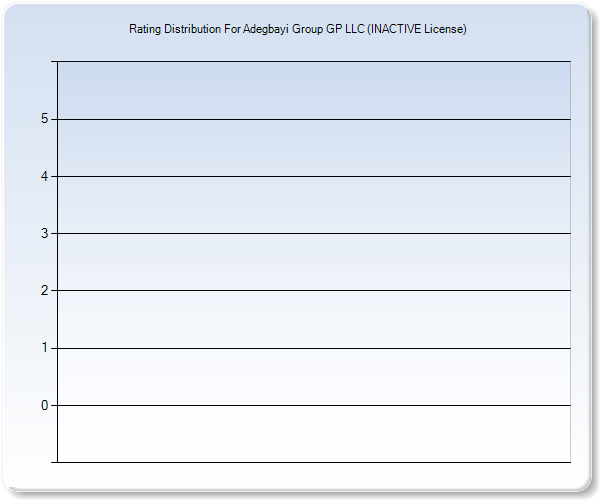Select the y-axis label 5

(44, 119)
